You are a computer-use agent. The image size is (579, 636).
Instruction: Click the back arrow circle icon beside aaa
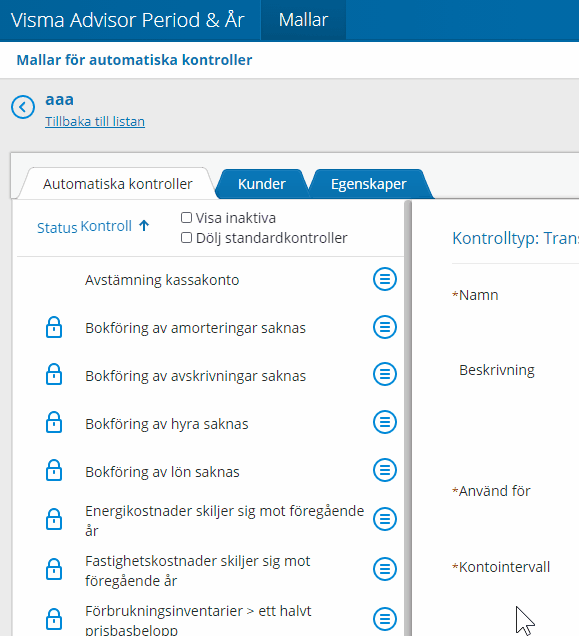point(23,107)
